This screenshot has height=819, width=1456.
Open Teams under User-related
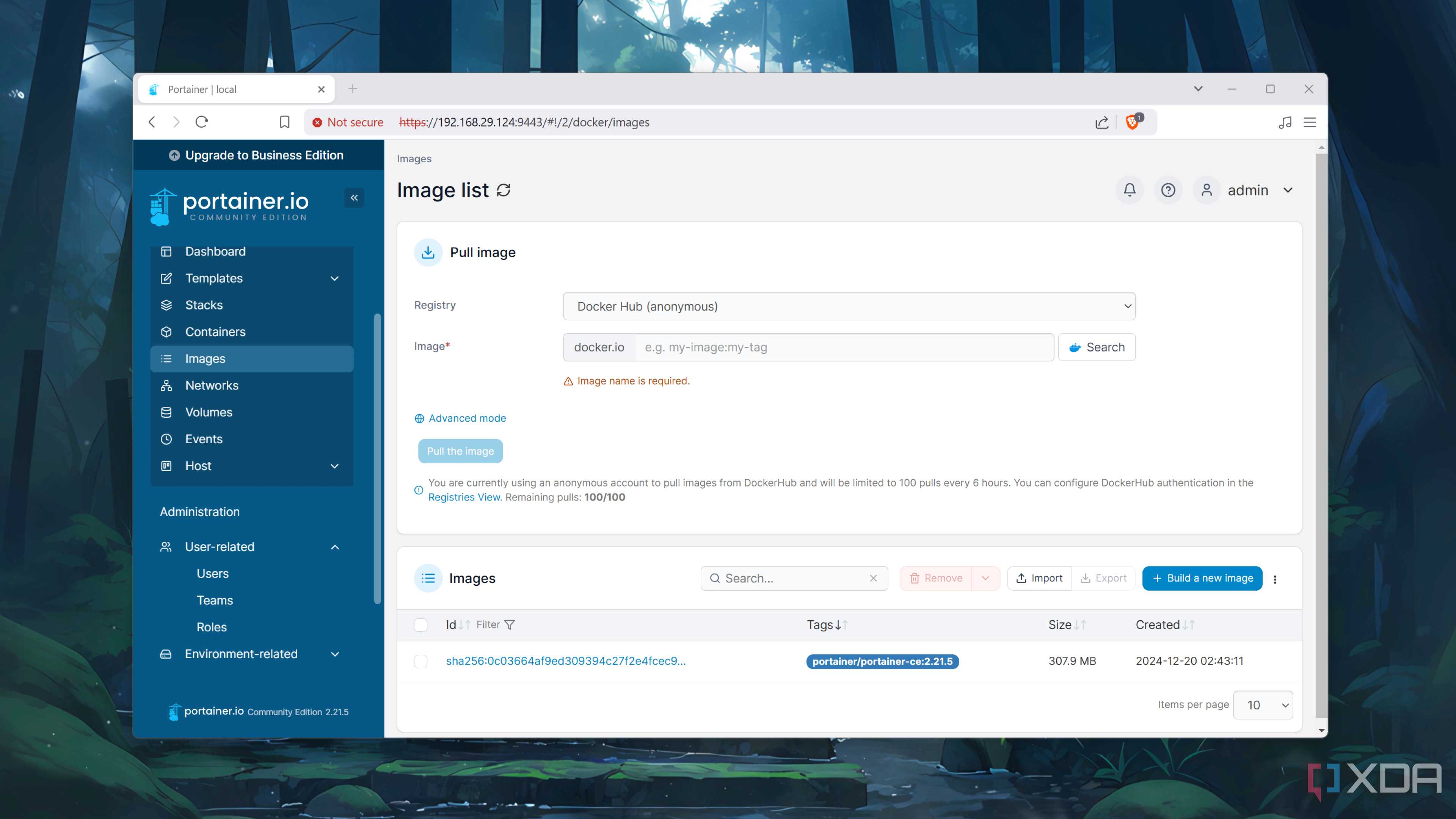[x=214, y=600]
